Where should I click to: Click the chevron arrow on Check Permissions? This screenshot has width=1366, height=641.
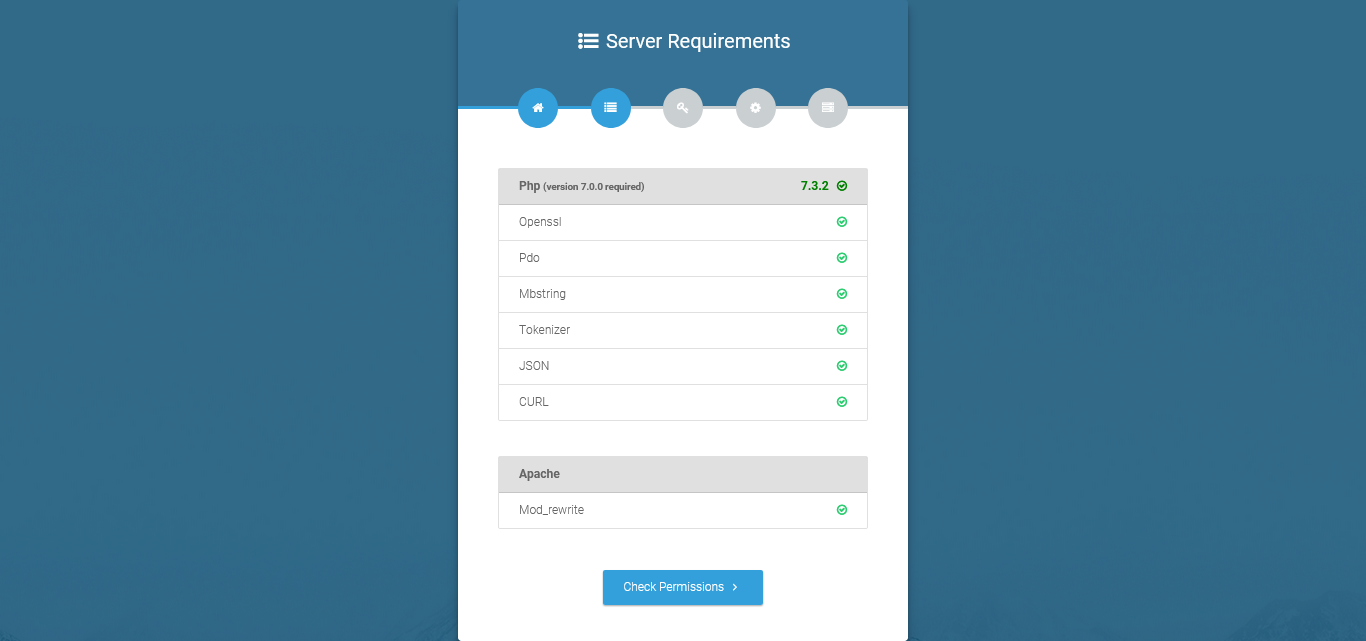735,588
